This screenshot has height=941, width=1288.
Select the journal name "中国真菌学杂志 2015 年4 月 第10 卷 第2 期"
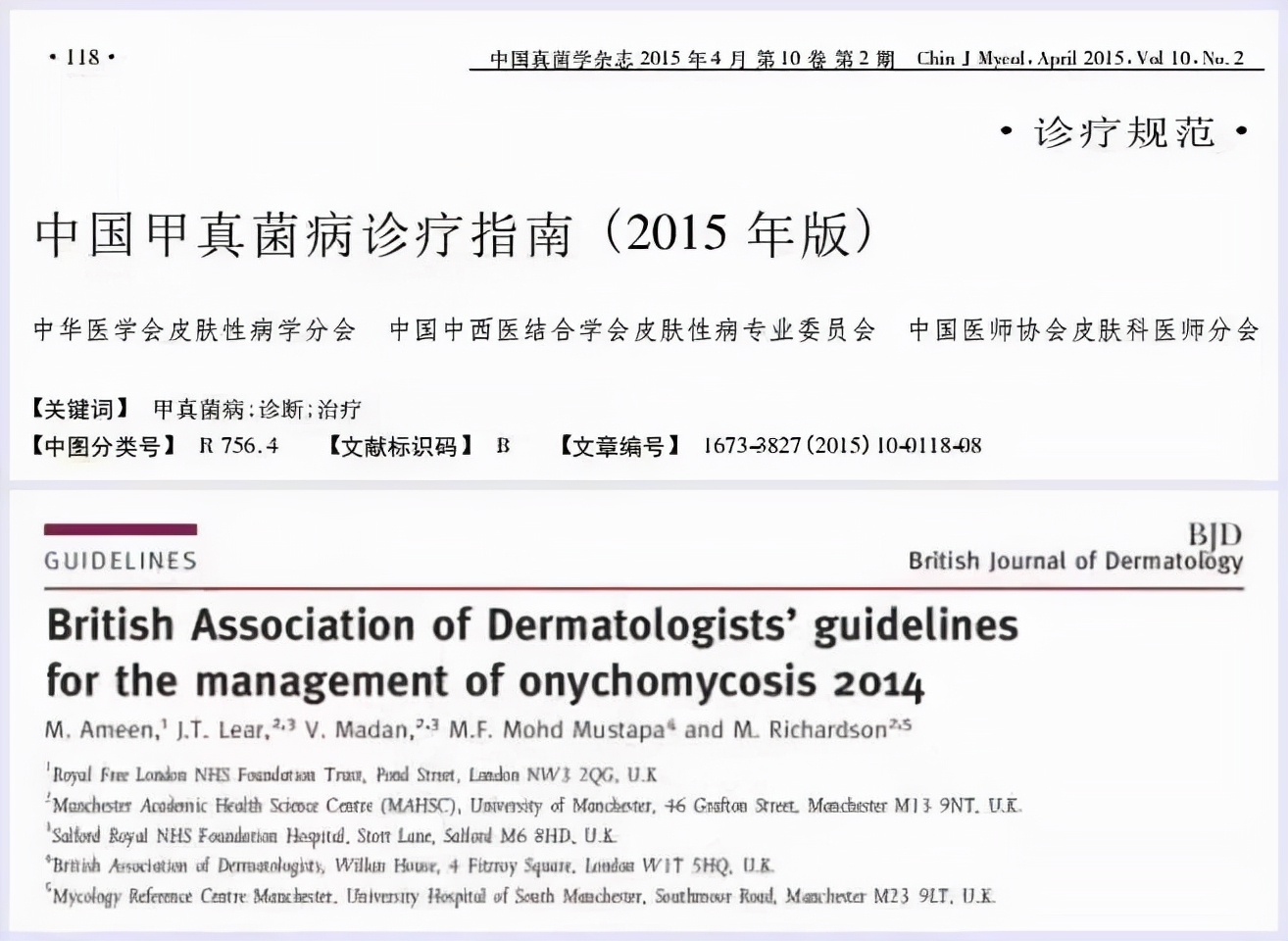coord(692,59)
